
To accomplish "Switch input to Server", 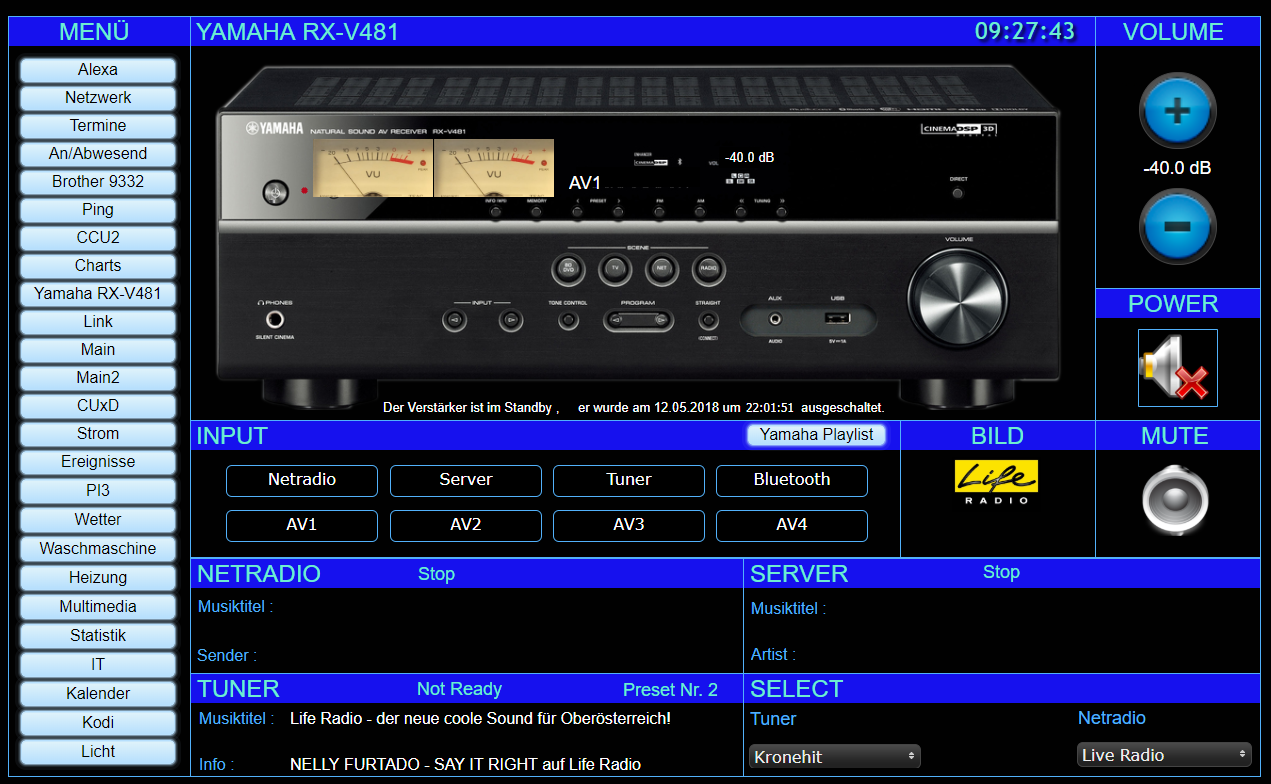I will pos(466,480).
